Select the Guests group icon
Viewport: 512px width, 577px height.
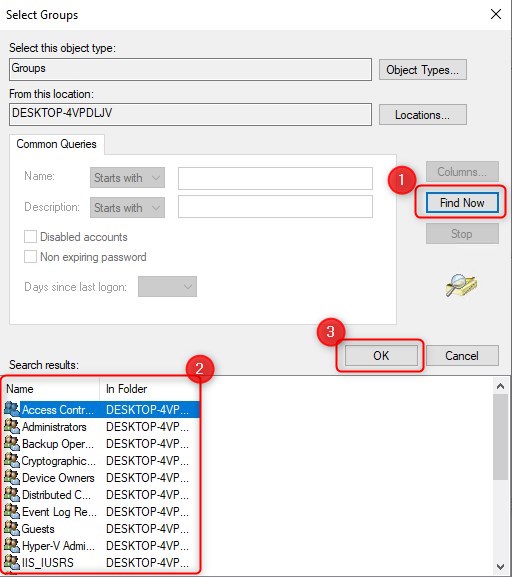pos(12,528)
